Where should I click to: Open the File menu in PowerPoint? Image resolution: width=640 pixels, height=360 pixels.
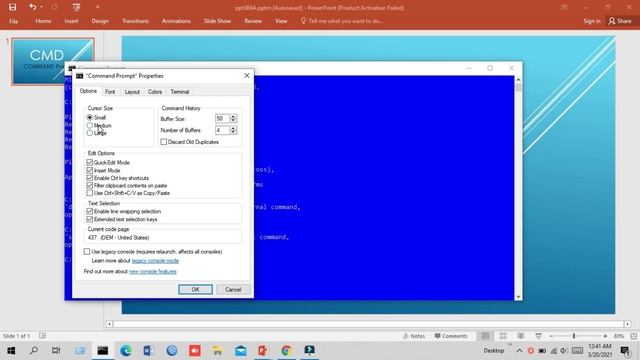pos(13,21)
